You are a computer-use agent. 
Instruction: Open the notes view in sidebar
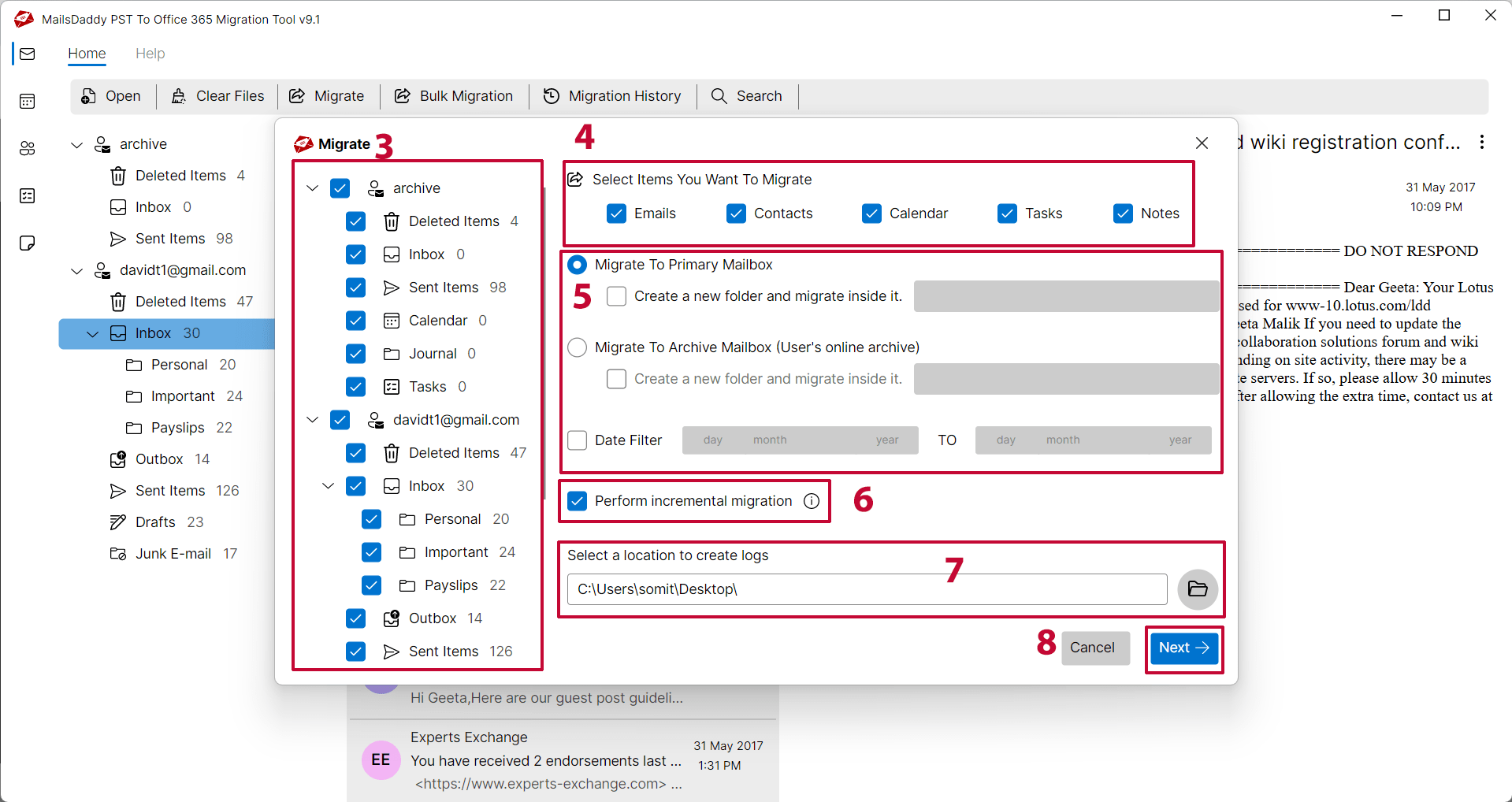pyautogui.click(x=28, y=243)
